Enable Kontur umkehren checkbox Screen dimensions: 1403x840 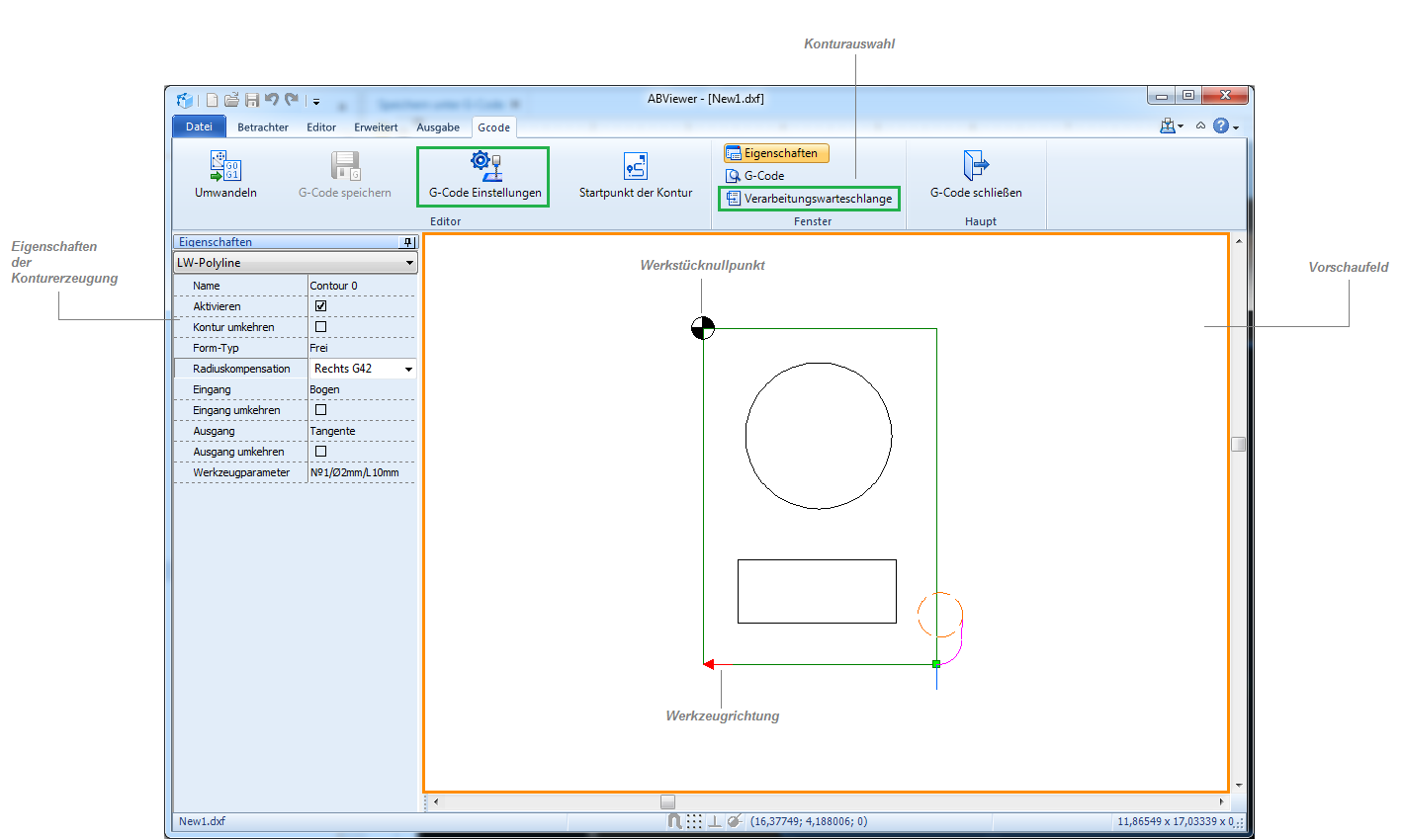tap(320, 327)
